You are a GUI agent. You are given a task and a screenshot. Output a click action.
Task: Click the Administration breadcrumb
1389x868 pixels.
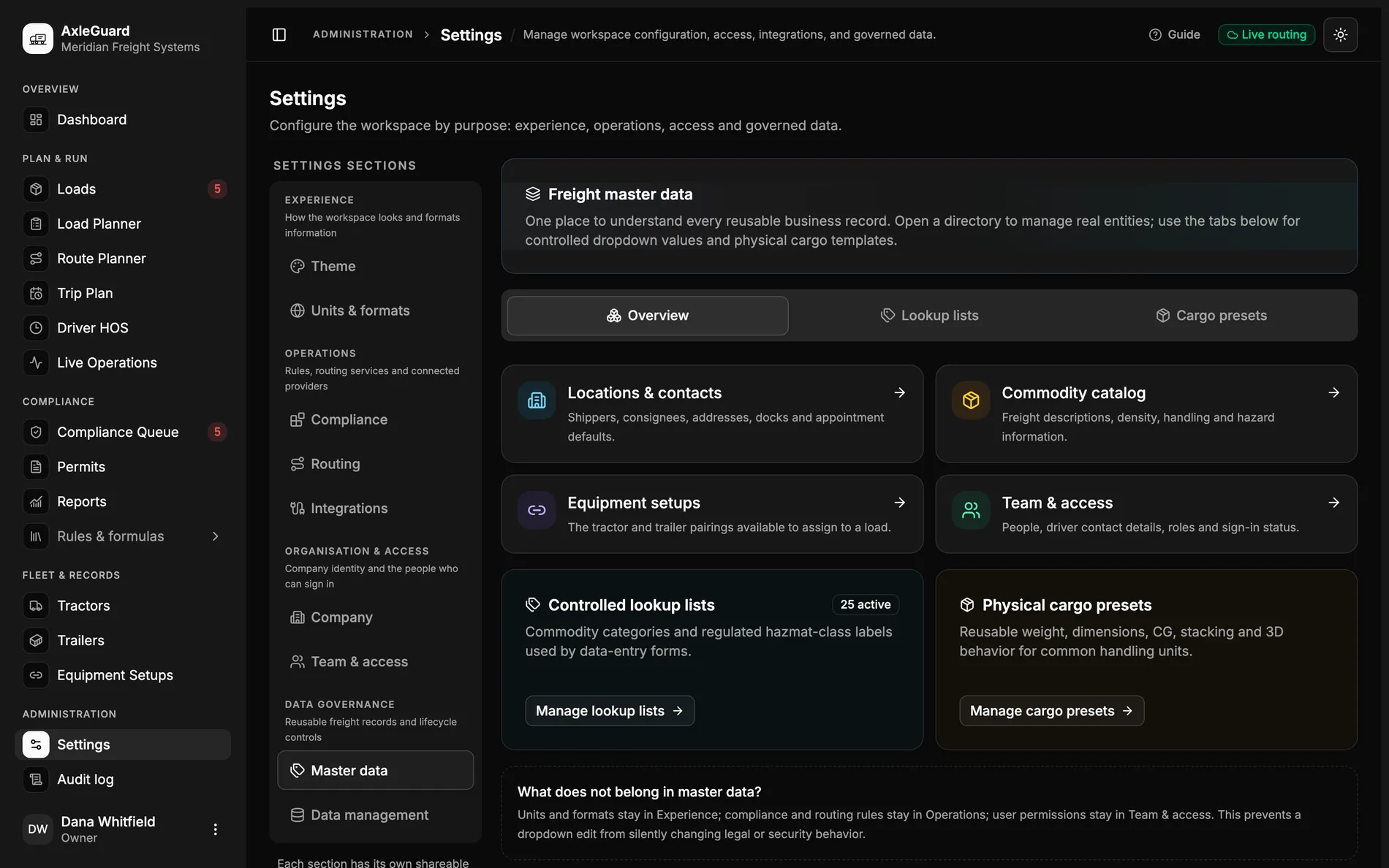pos(363,34)
